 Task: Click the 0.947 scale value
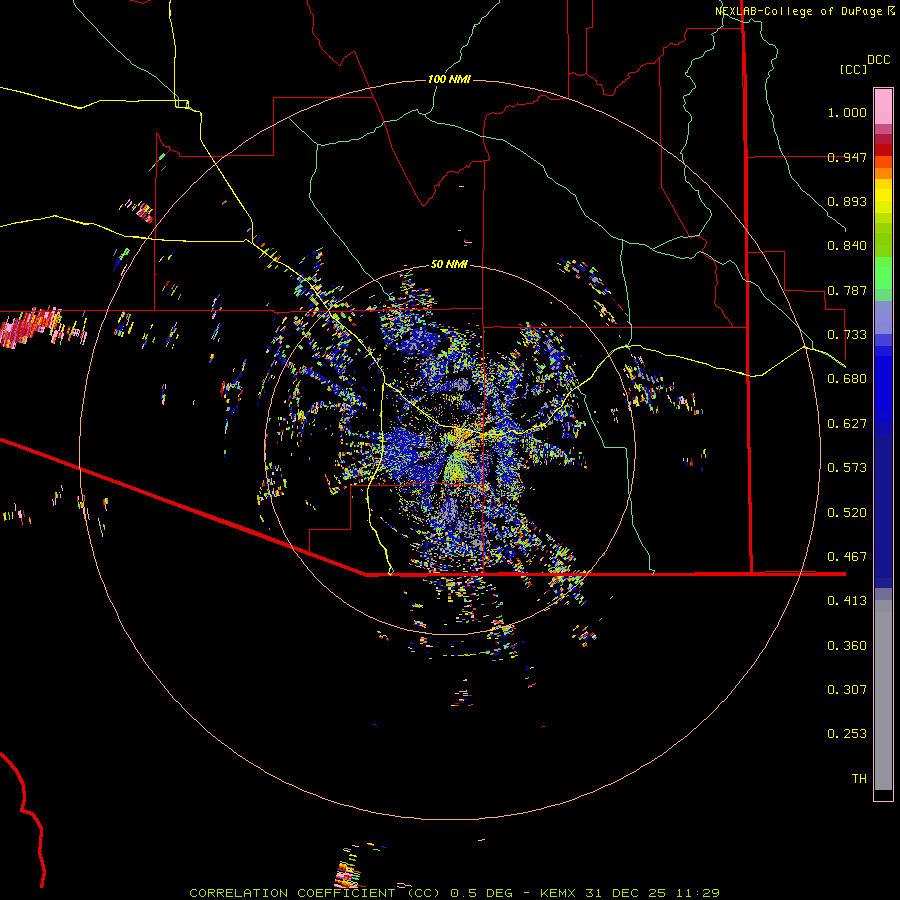click(x=847, y=157)
